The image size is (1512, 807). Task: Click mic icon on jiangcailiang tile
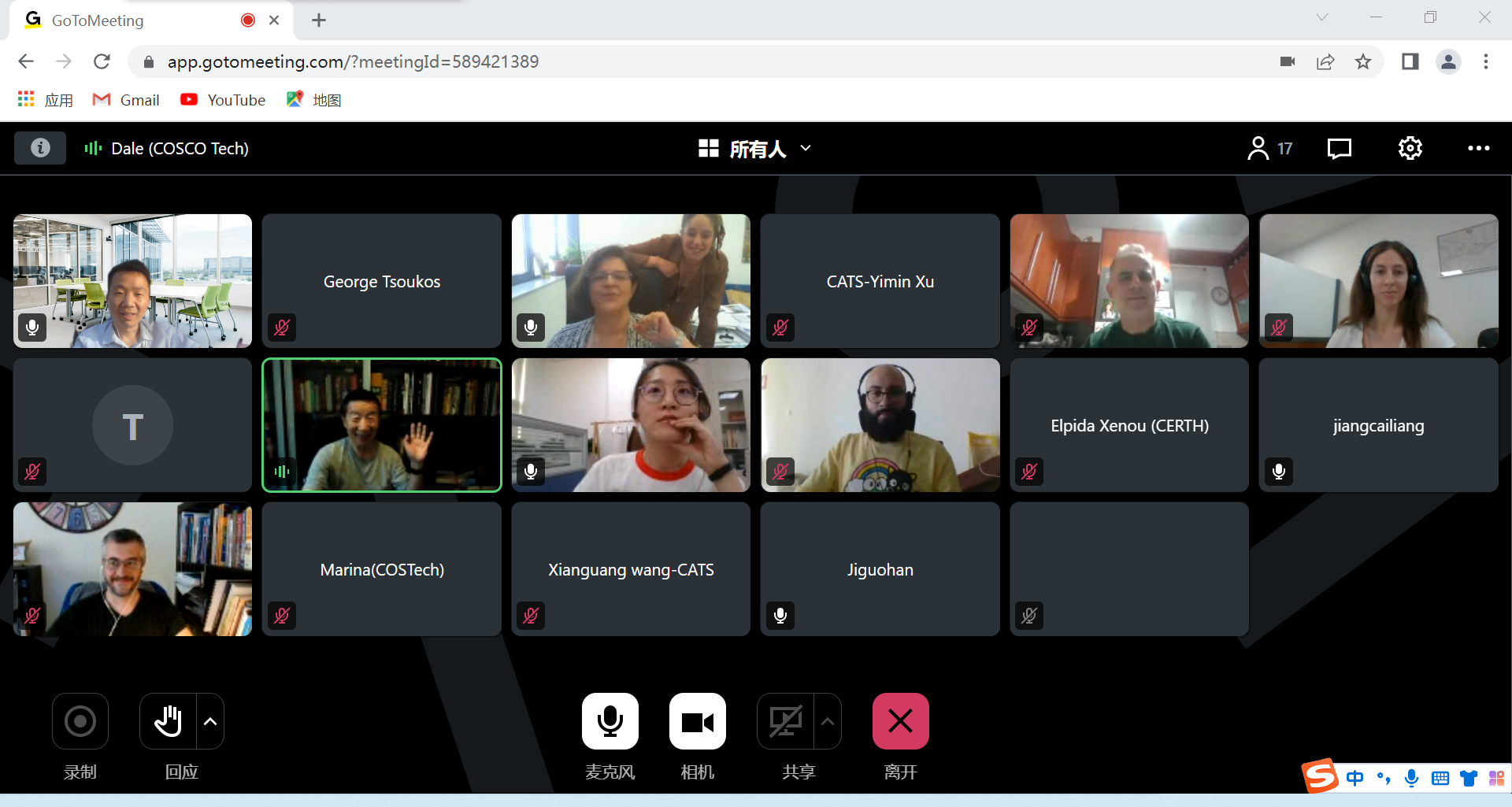coord(1279,471)
